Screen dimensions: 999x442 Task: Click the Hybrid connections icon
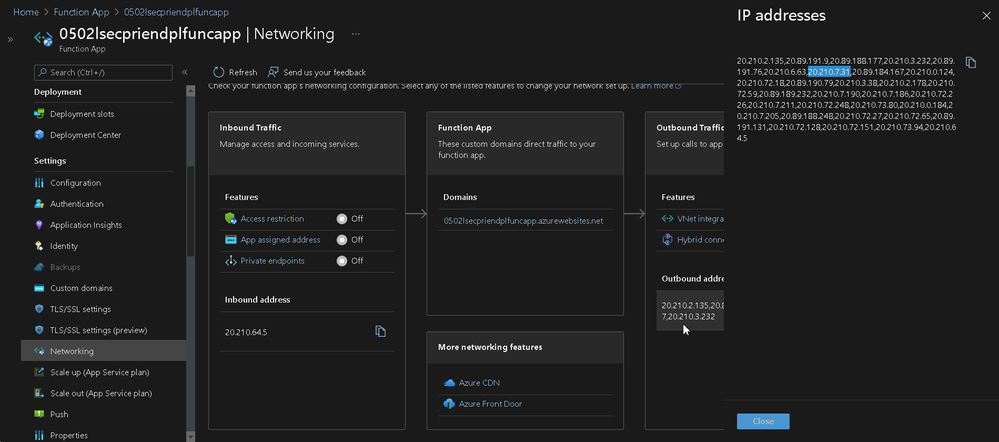click(667, 239)
